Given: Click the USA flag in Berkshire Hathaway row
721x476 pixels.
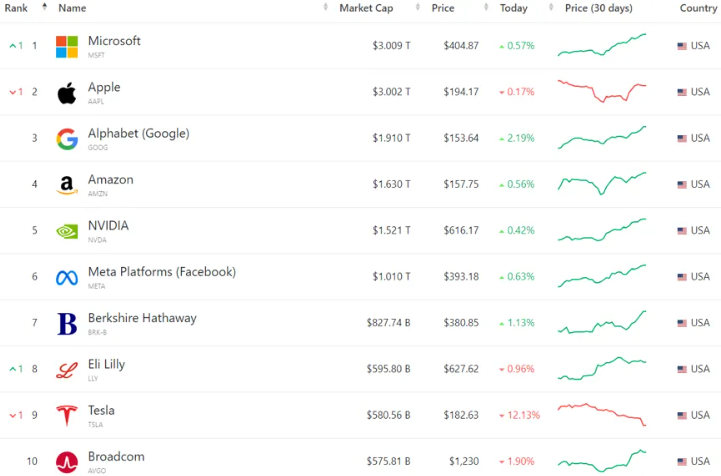Looking at the screenshot, I should pos(682,323).
